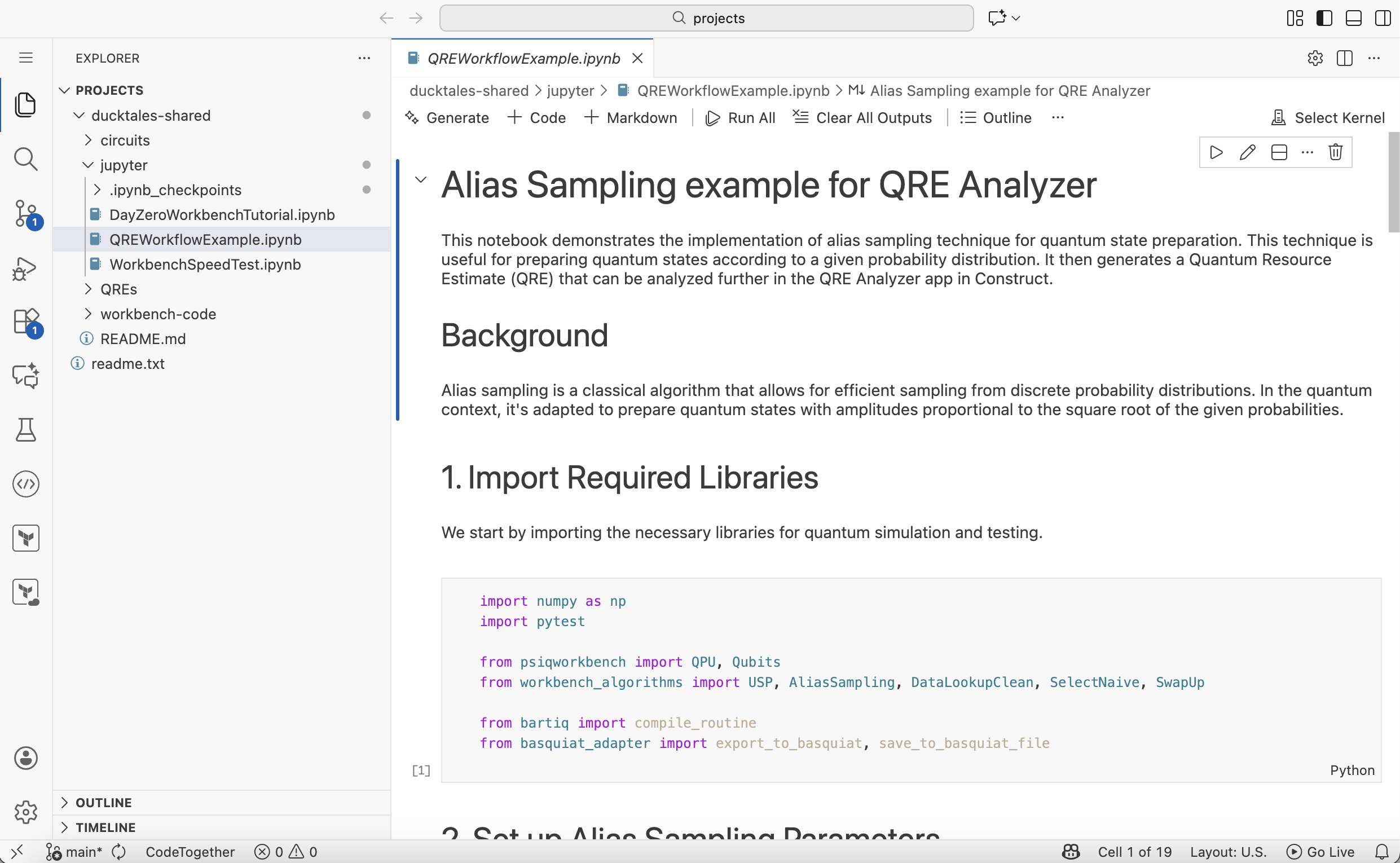Open Run and Debug view
Image resolution: width=1400 pixels, height=863 pixels.
tap(26, 268)
